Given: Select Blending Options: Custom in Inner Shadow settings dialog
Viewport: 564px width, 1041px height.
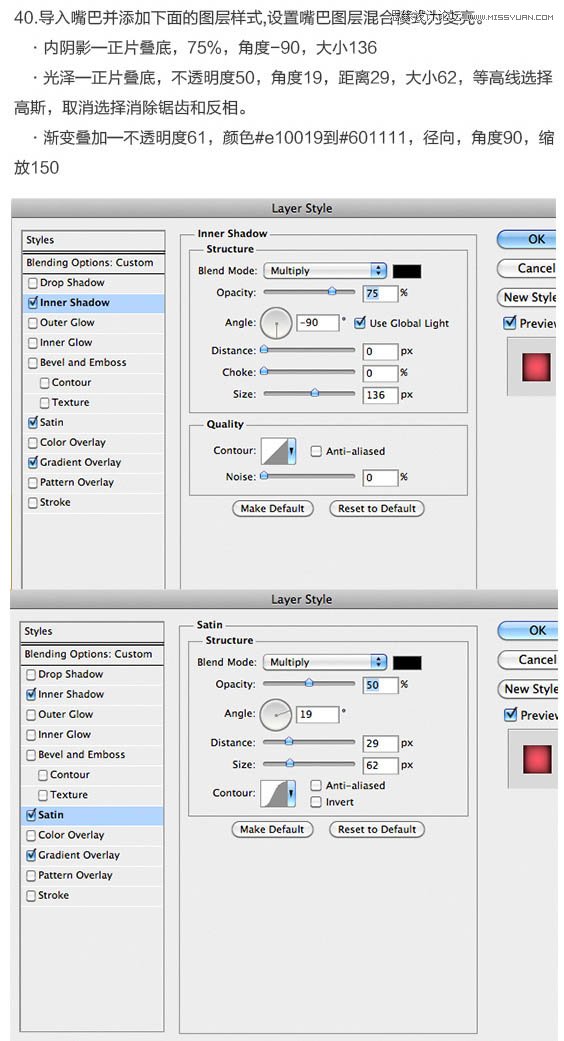Looking at the screenshot, I should click(x=94, y=262).
